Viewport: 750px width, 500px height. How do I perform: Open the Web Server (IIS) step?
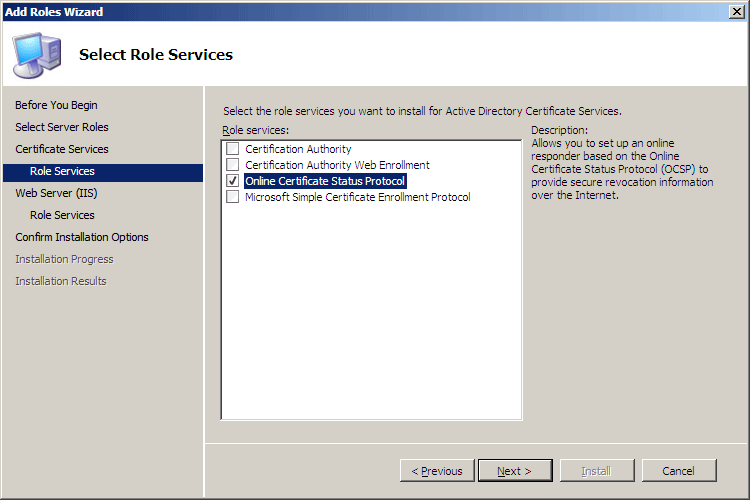pos(56,193)
